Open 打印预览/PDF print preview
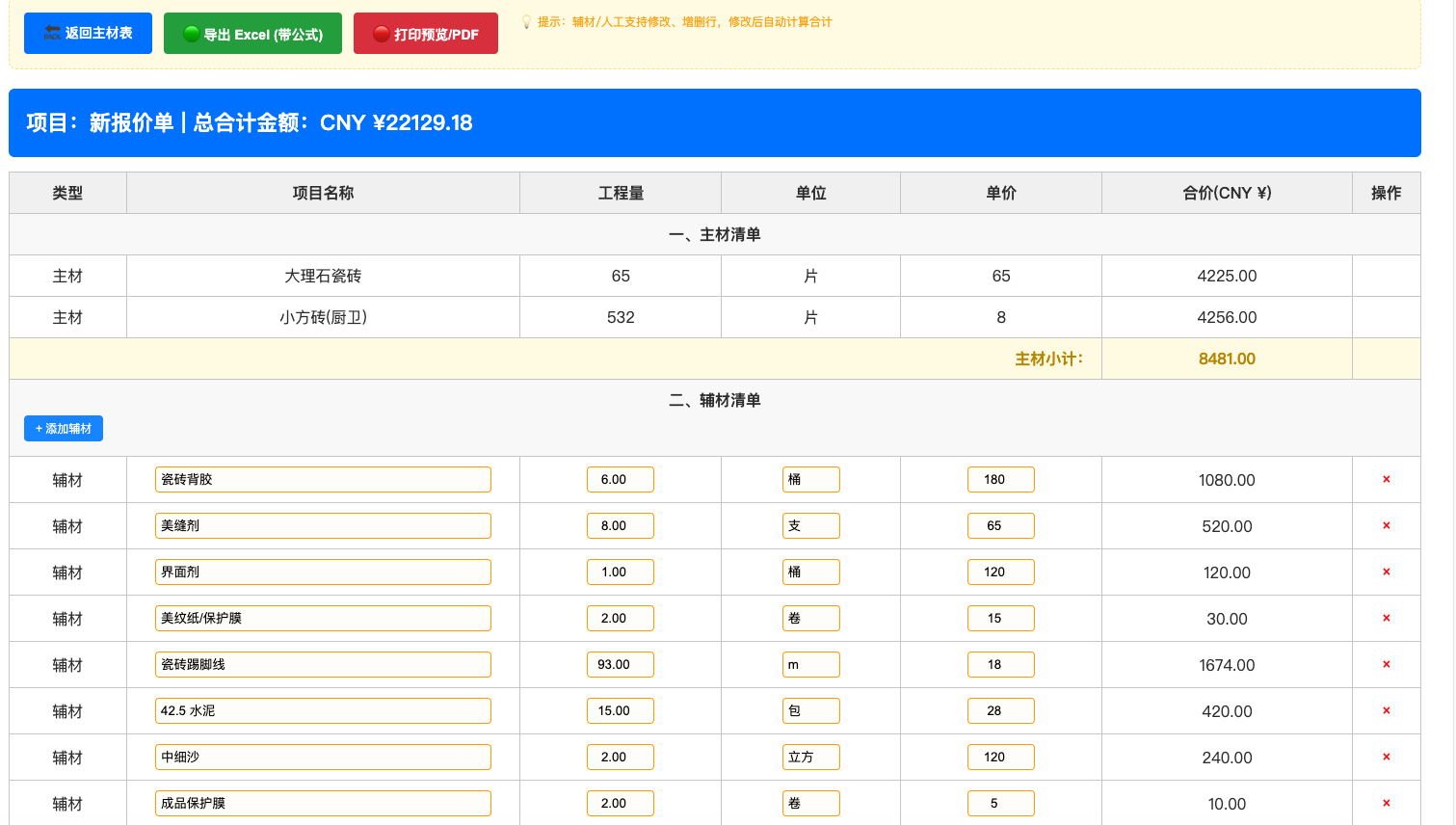The width and height of the screenshot is (1456, 825). click(x=426, y=34)
